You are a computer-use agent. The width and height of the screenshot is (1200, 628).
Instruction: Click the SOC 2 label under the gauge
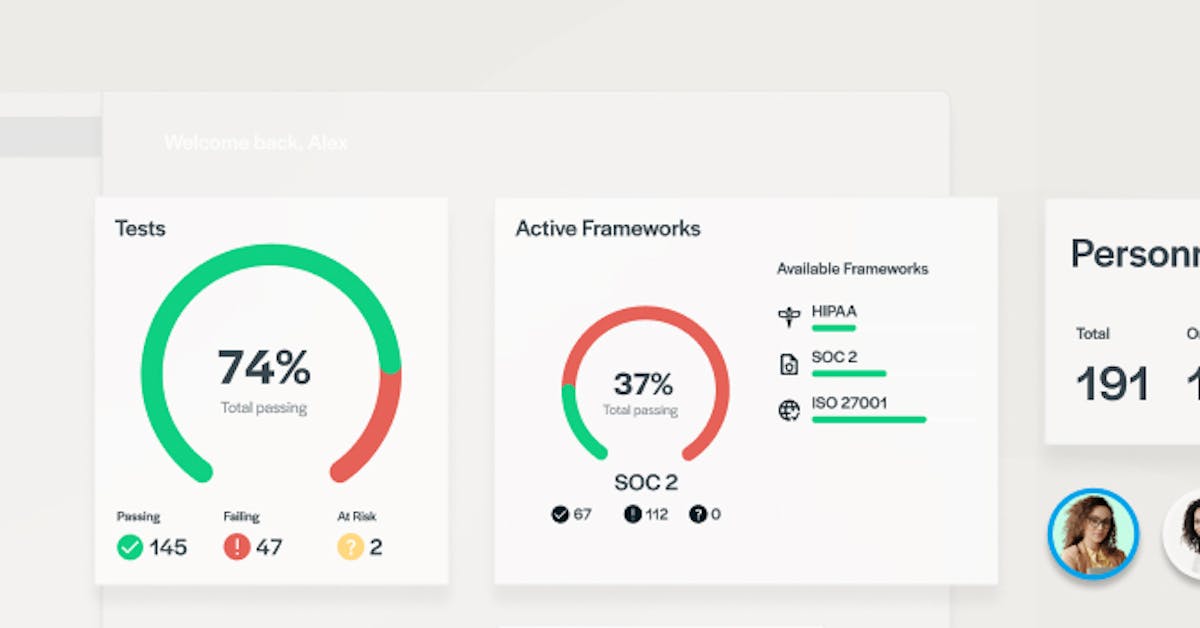[x=647, y=481]
